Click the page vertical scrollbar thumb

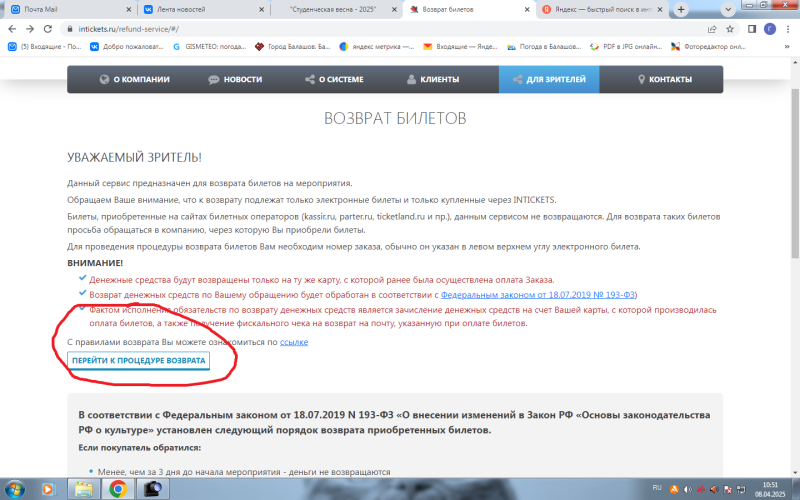[795, 173]
